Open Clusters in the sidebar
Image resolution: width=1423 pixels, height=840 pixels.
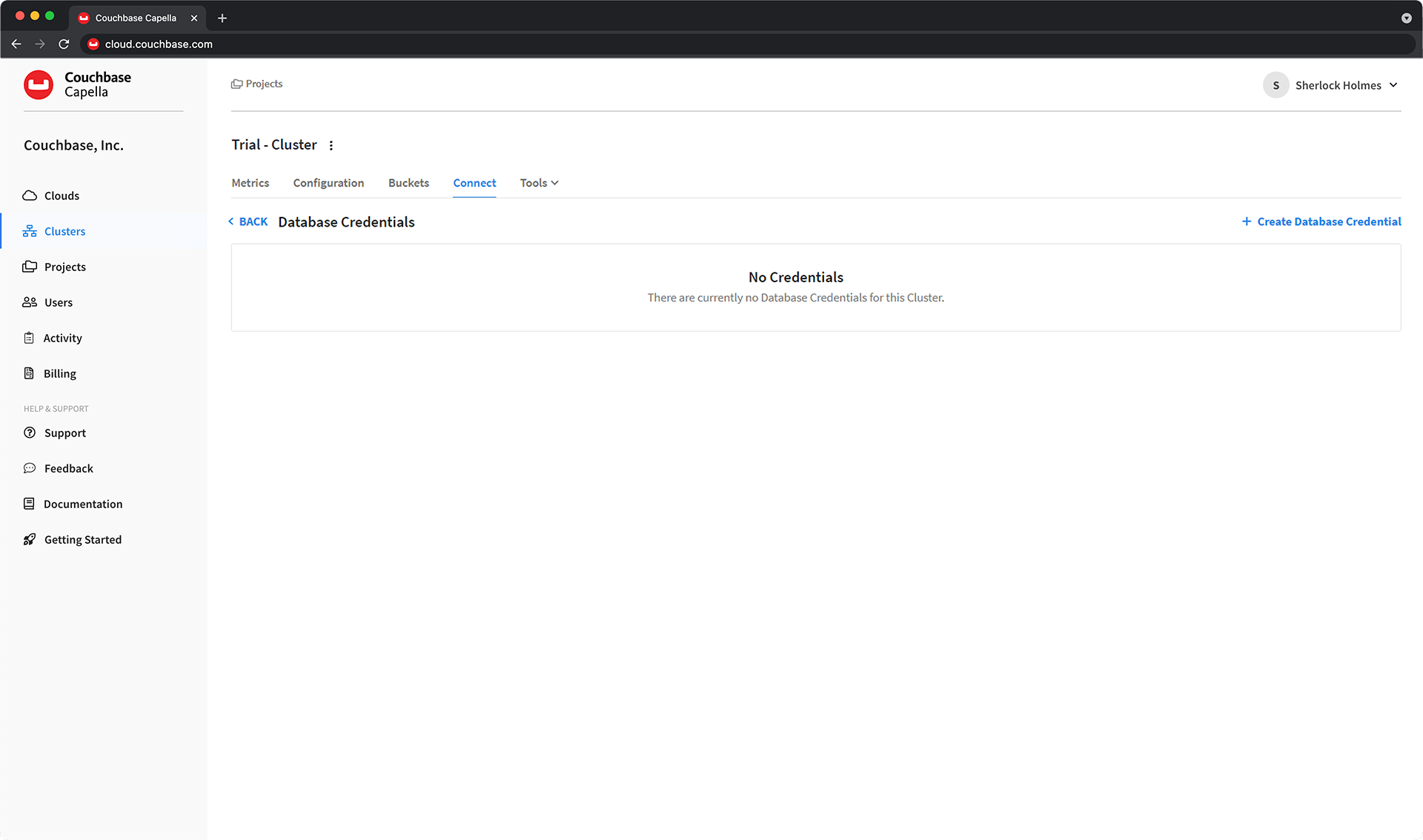pos(54,231)
